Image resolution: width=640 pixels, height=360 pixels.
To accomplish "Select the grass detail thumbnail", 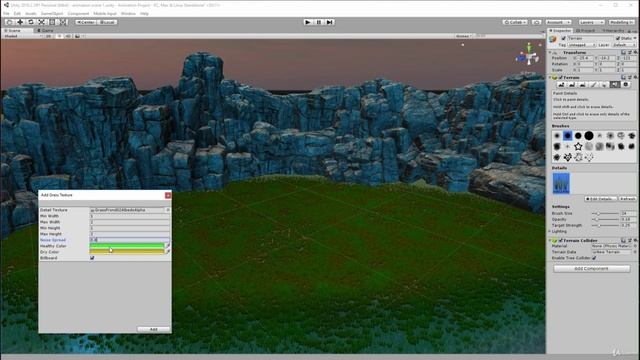I will click(561, 183).
